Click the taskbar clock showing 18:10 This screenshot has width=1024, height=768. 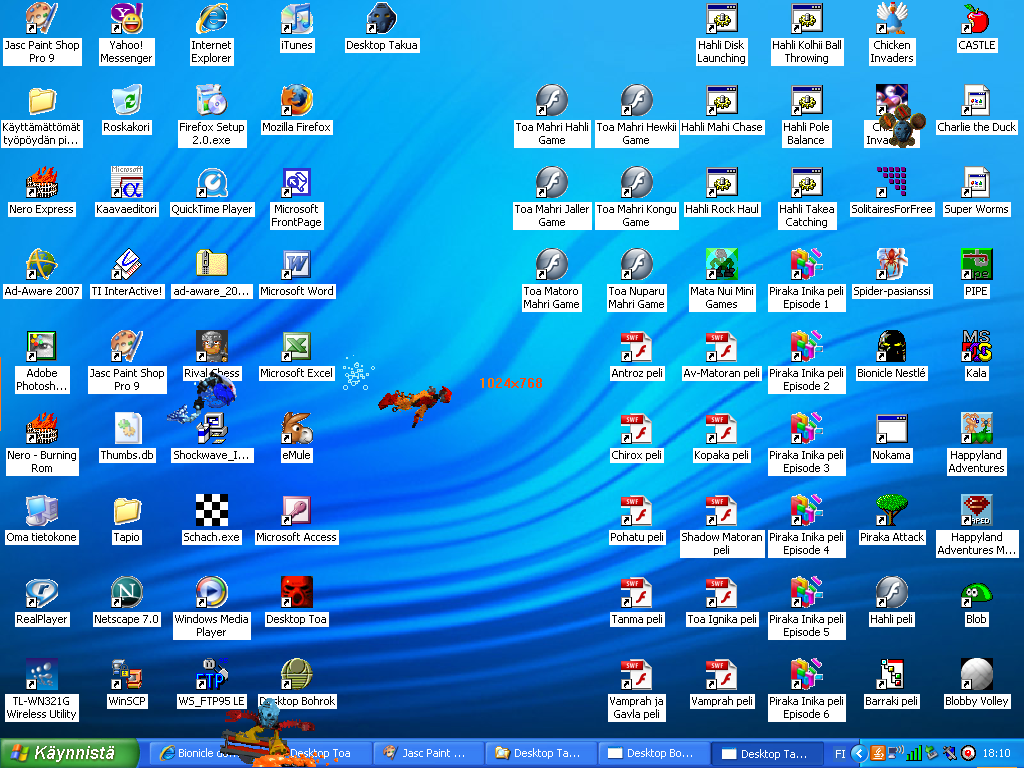pos(996,753)
